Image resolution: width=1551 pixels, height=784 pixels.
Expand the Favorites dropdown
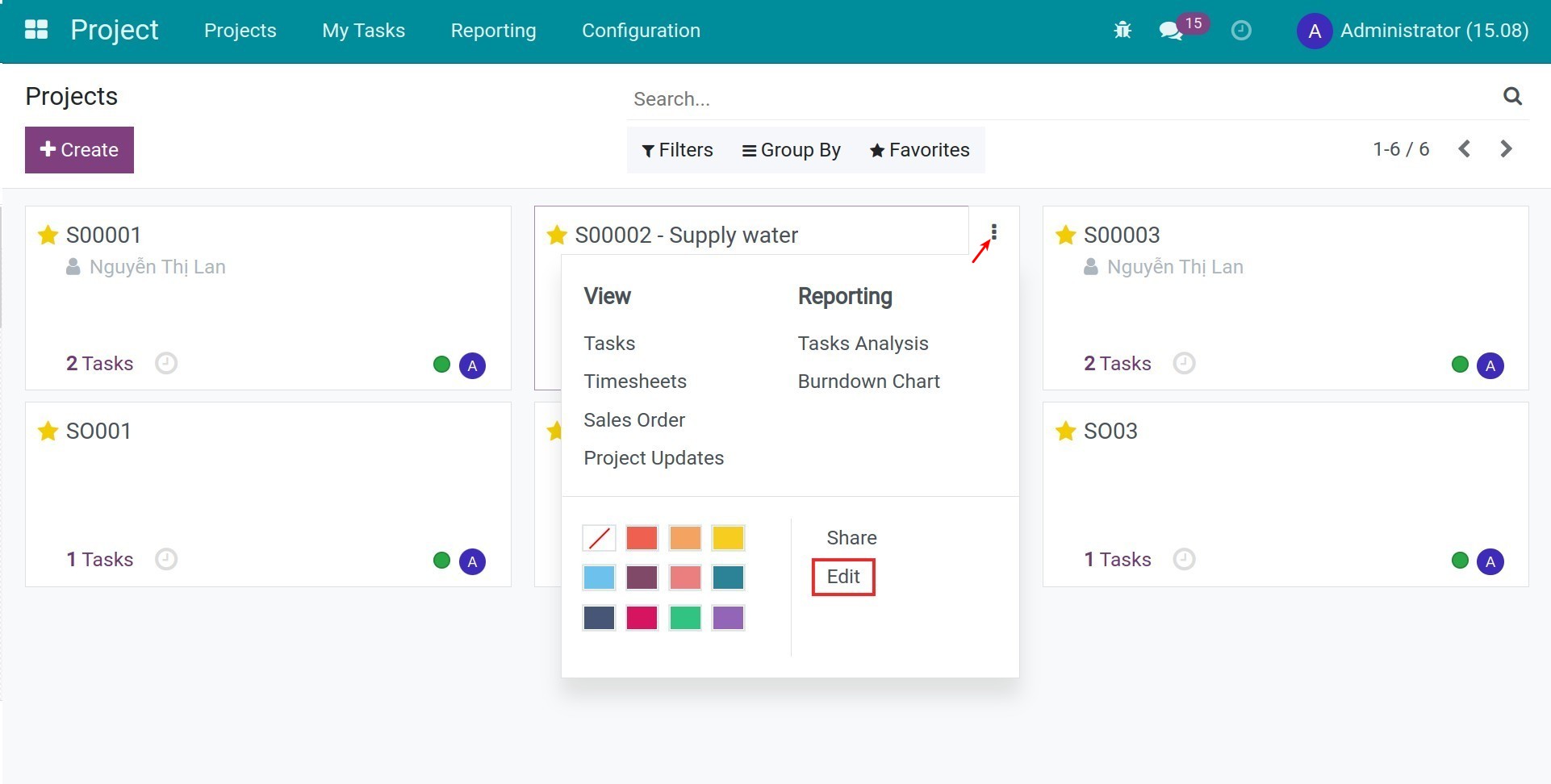(x=919, y=150)
